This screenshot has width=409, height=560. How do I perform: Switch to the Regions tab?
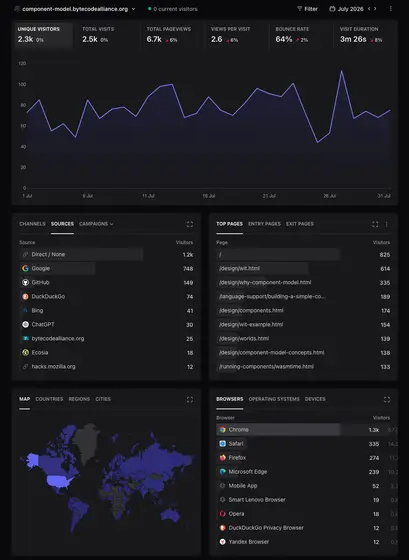pos(79,399)
